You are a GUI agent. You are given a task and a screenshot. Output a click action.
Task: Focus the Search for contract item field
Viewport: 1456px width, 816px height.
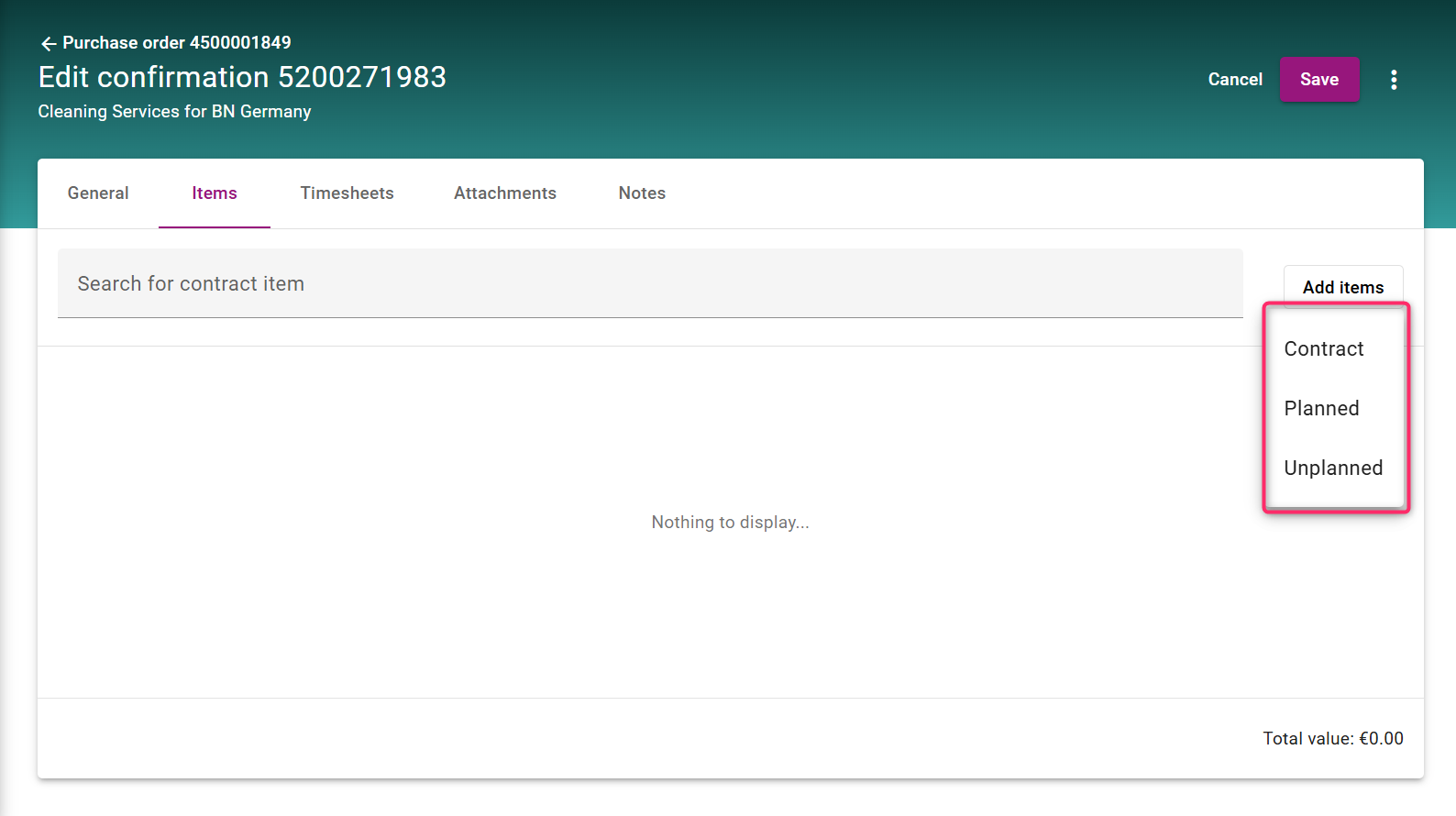coord(649,284)
